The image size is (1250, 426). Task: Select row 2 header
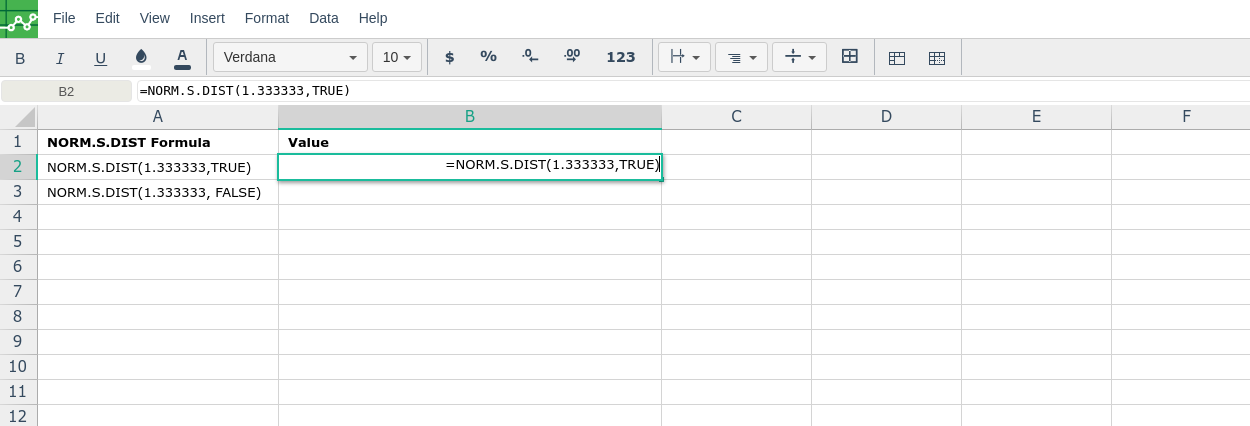click(19, 167)
